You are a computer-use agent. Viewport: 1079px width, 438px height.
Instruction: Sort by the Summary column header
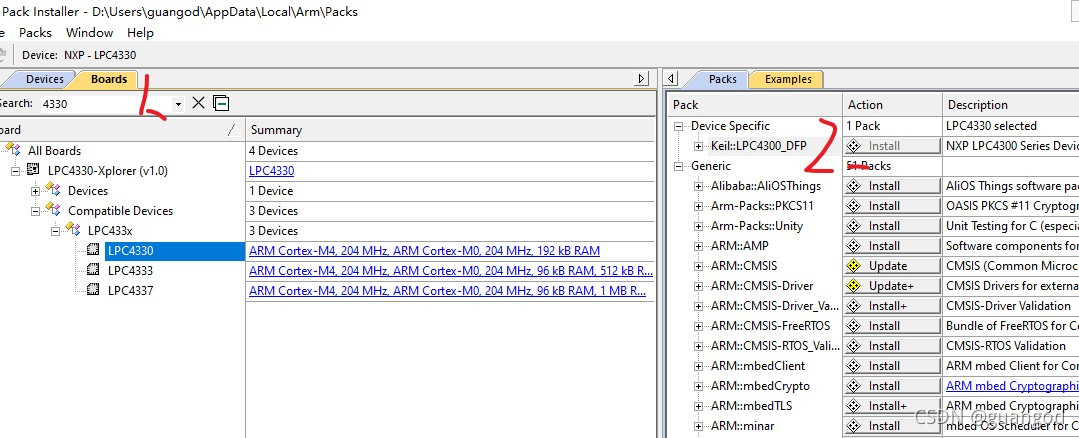451,130
